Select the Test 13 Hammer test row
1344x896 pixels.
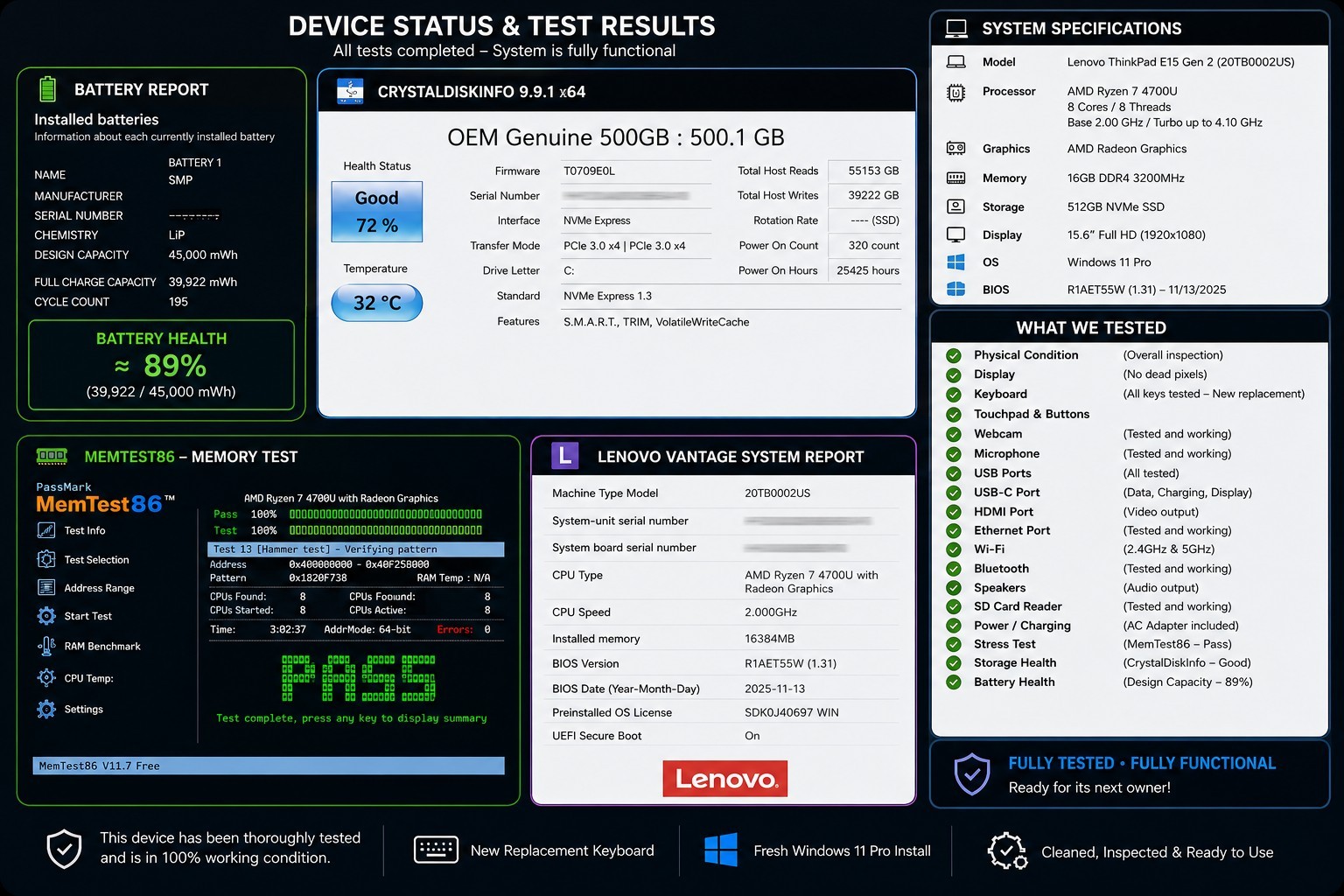click(356, 549)
